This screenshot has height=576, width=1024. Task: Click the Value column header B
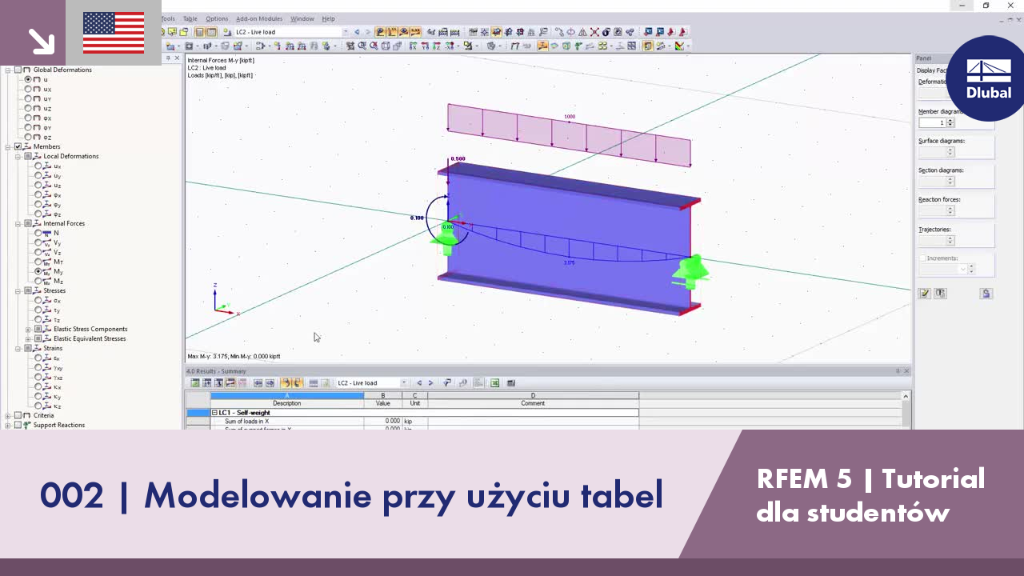383,396
